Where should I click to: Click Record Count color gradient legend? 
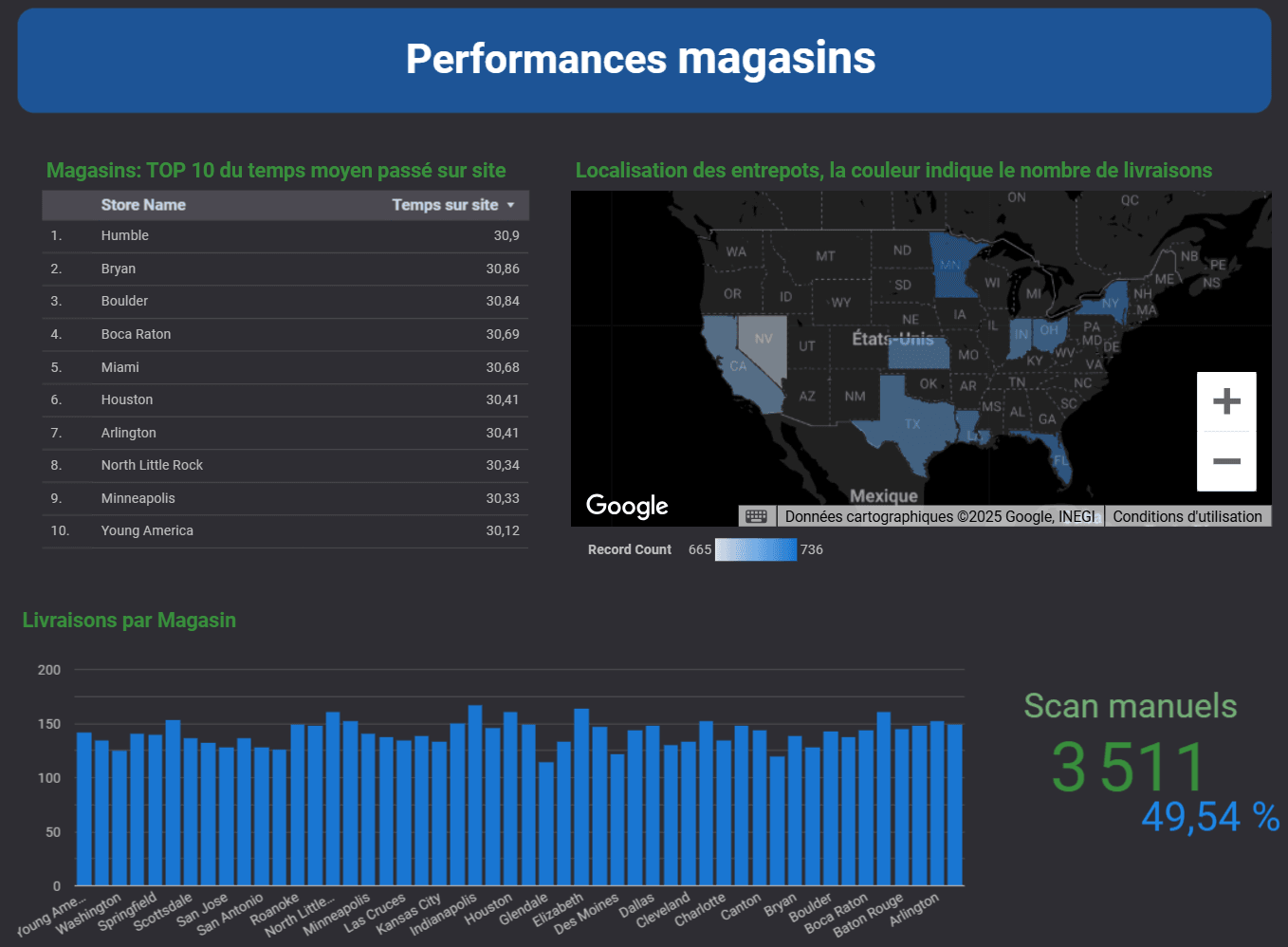click(x=755, y=549)
